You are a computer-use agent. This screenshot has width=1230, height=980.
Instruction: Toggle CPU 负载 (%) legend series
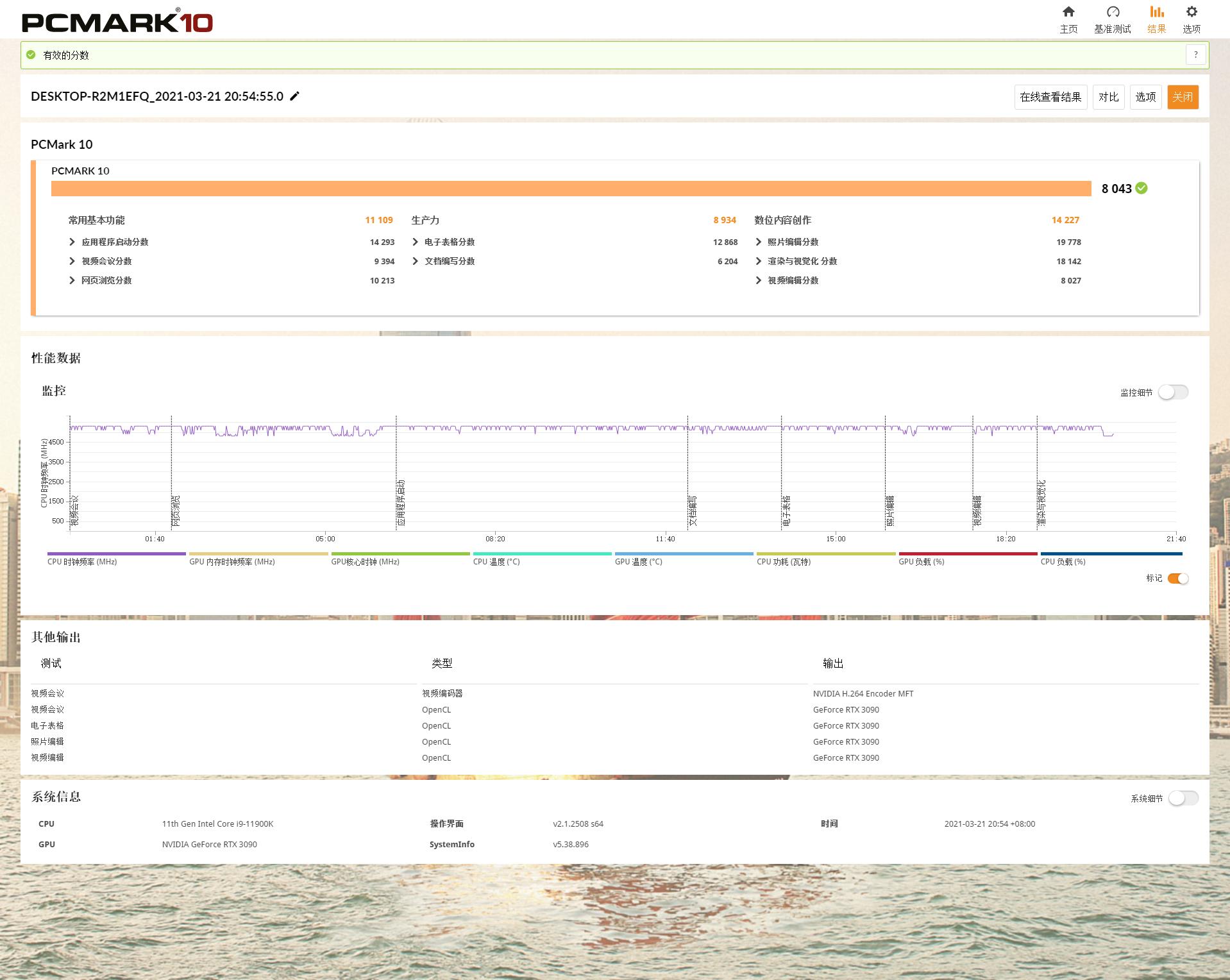click(1111, 559)
